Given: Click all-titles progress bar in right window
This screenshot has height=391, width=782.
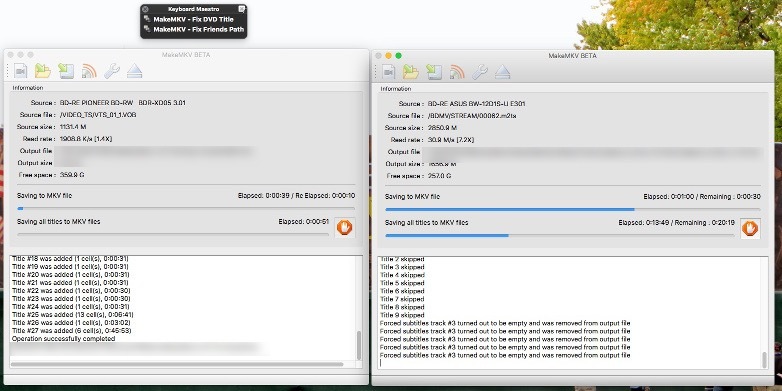Looking at the screenshot, I should point(560,235).
